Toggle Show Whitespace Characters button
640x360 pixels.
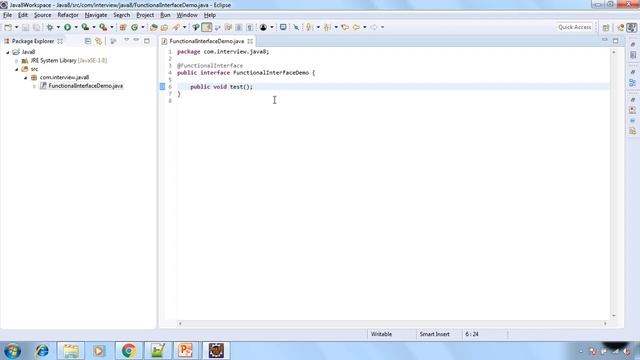(x=249, y=27)
